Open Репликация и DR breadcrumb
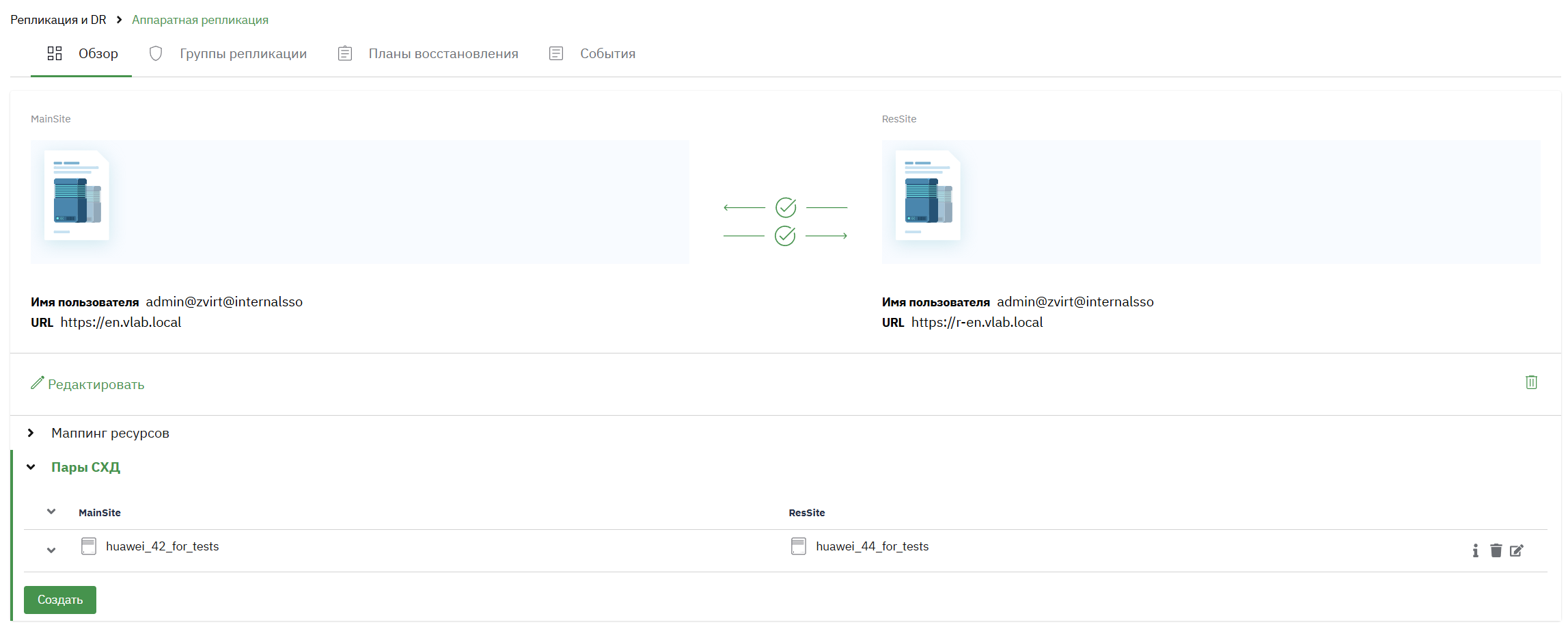This screenshot has width=1568, height=627. point(58,20)
